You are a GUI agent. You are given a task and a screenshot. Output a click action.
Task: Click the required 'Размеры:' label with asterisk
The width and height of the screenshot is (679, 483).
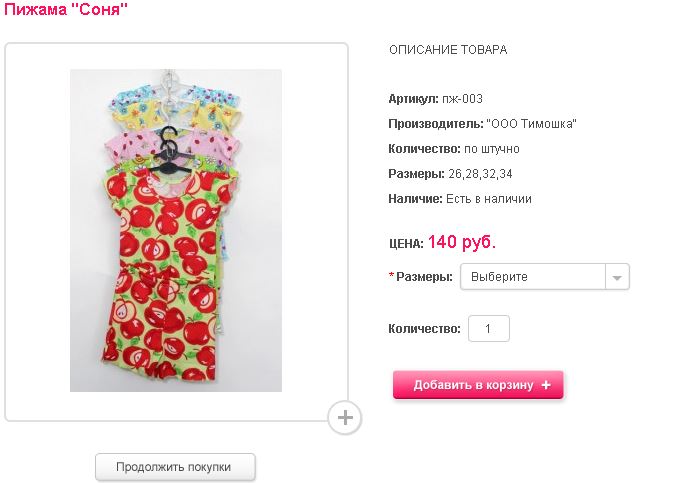pyautogui.click(x=423, y=277)
